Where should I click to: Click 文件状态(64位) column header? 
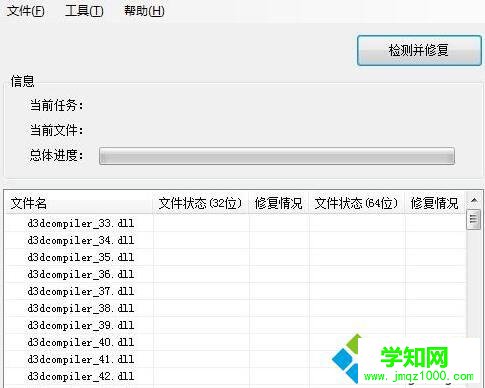357,203
